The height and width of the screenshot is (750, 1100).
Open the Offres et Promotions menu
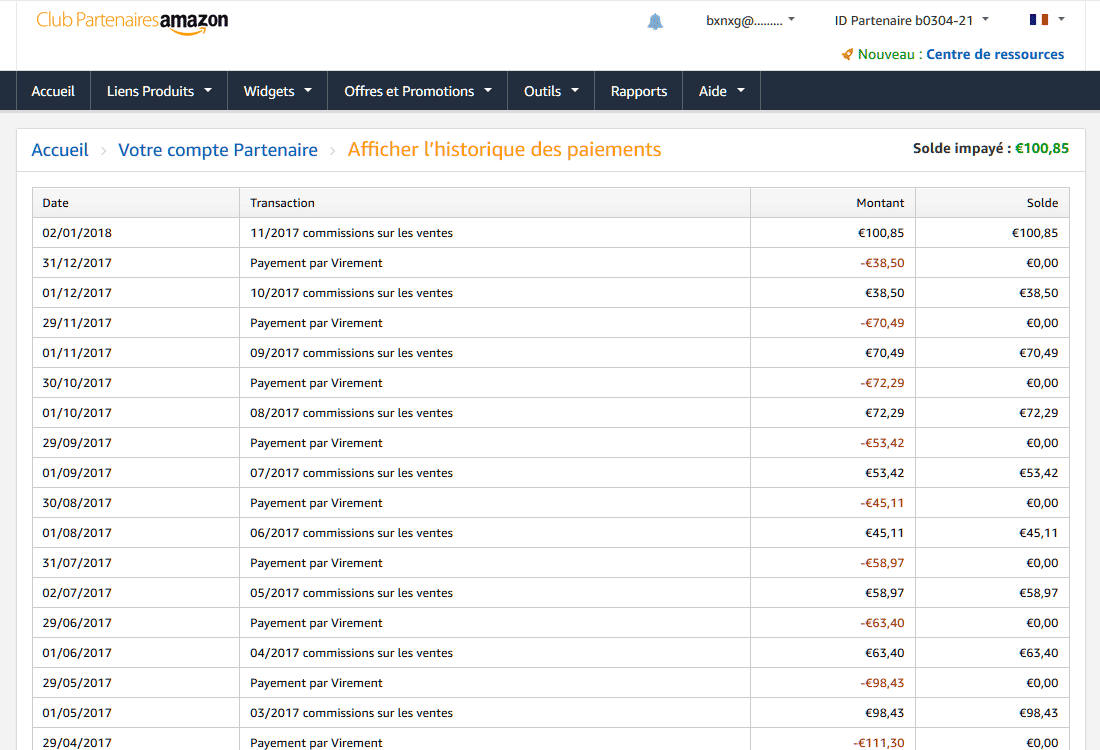[x=417, y=91]
